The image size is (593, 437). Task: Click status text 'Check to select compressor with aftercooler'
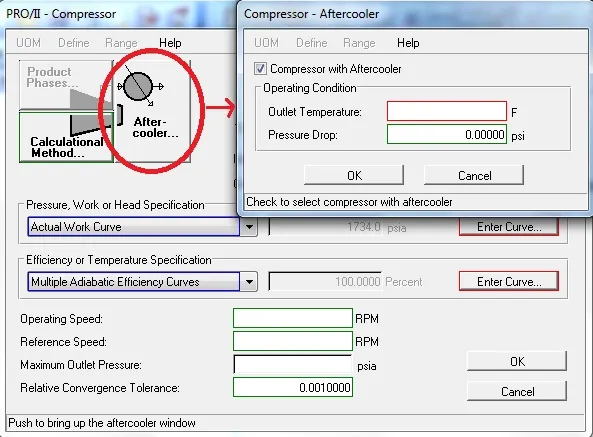point(349,202)
